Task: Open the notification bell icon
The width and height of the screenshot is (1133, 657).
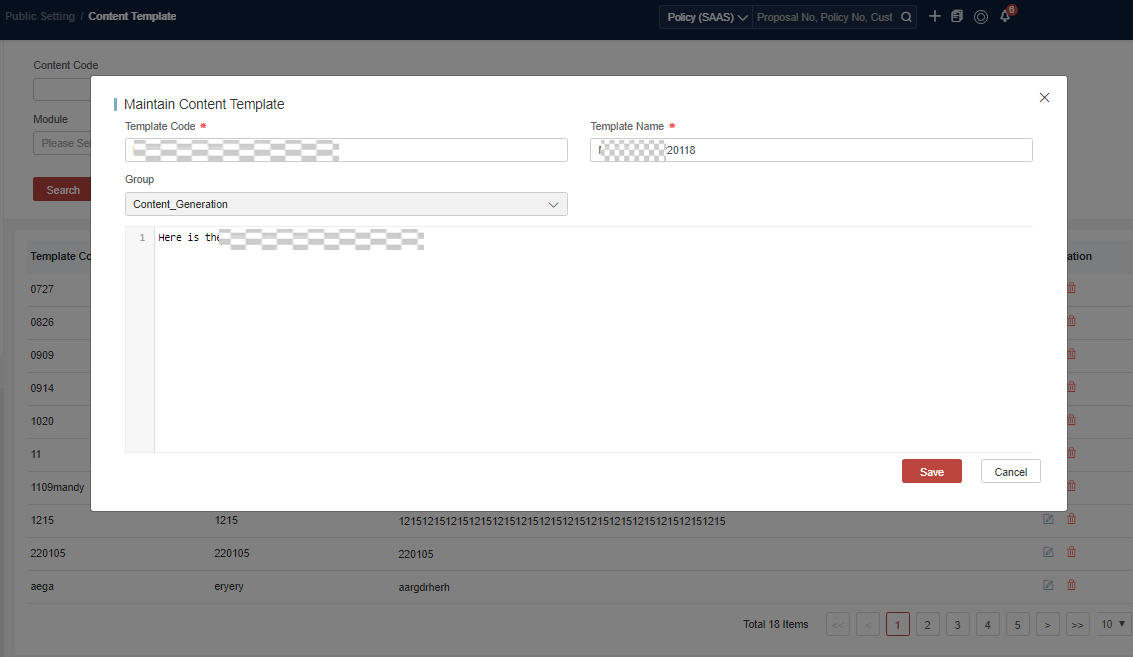Action: click(1005, 17)
